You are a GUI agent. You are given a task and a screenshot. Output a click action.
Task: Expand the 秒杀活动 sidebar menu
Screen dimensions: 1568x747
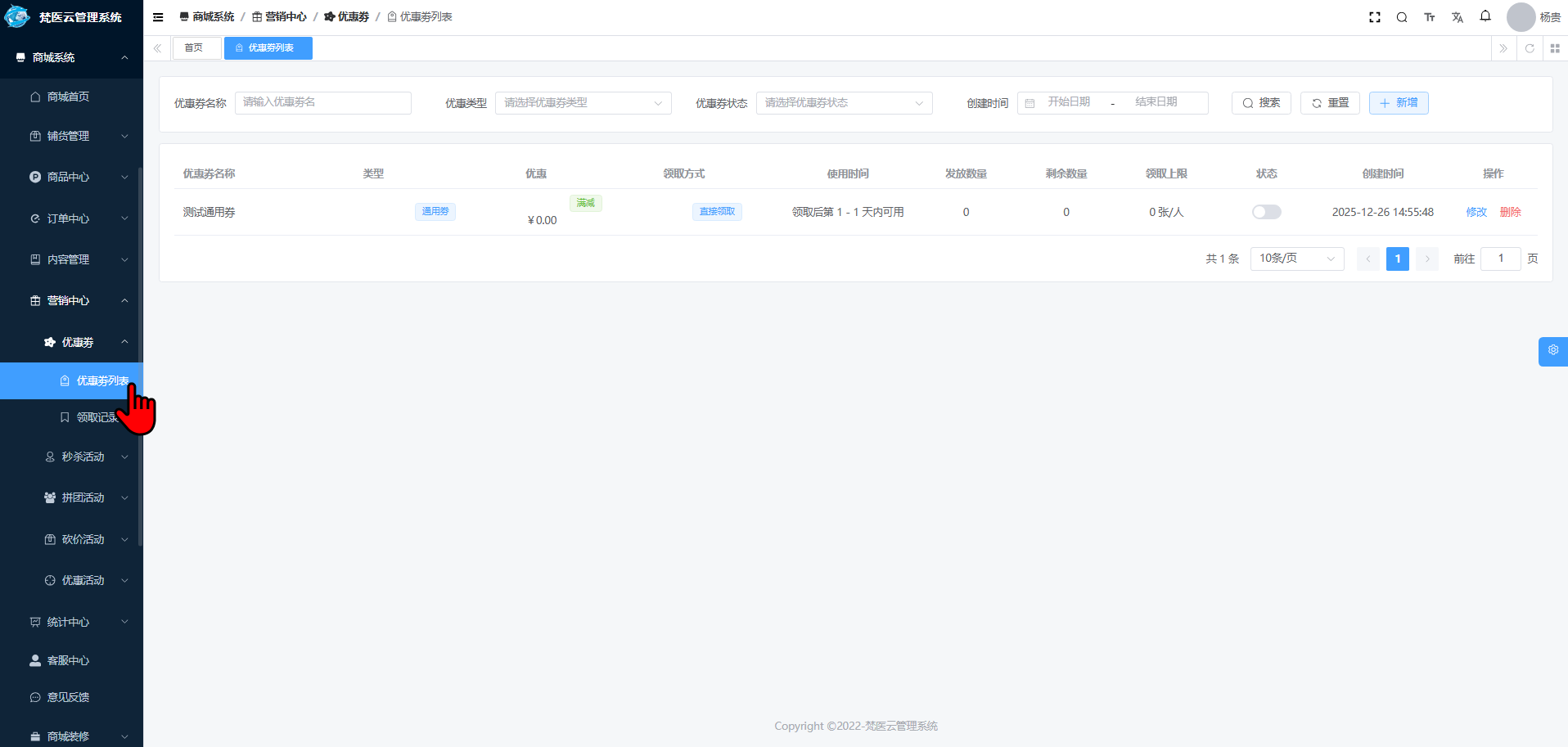[83, 457]
